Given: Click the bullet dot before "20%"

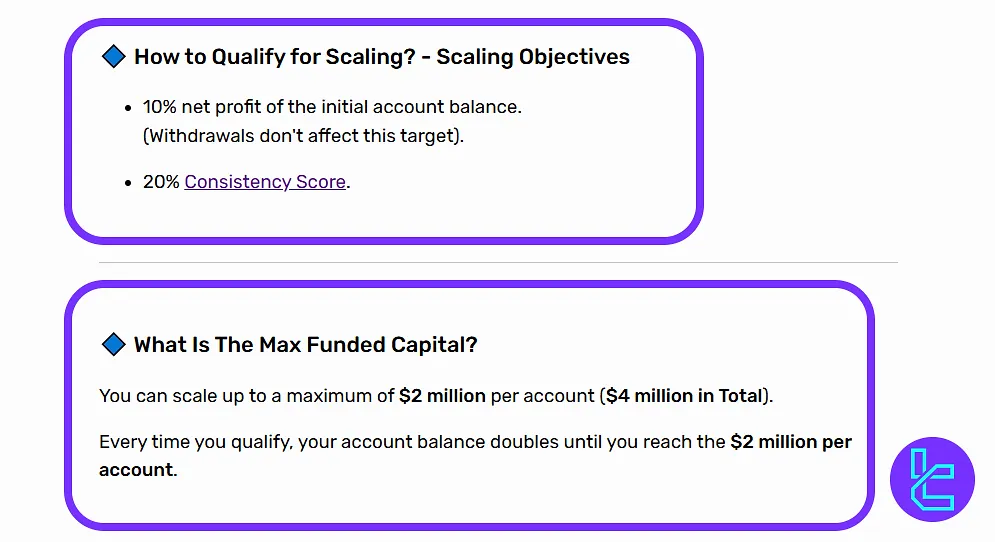Looking at the screenshot, I should click(128, 183).
